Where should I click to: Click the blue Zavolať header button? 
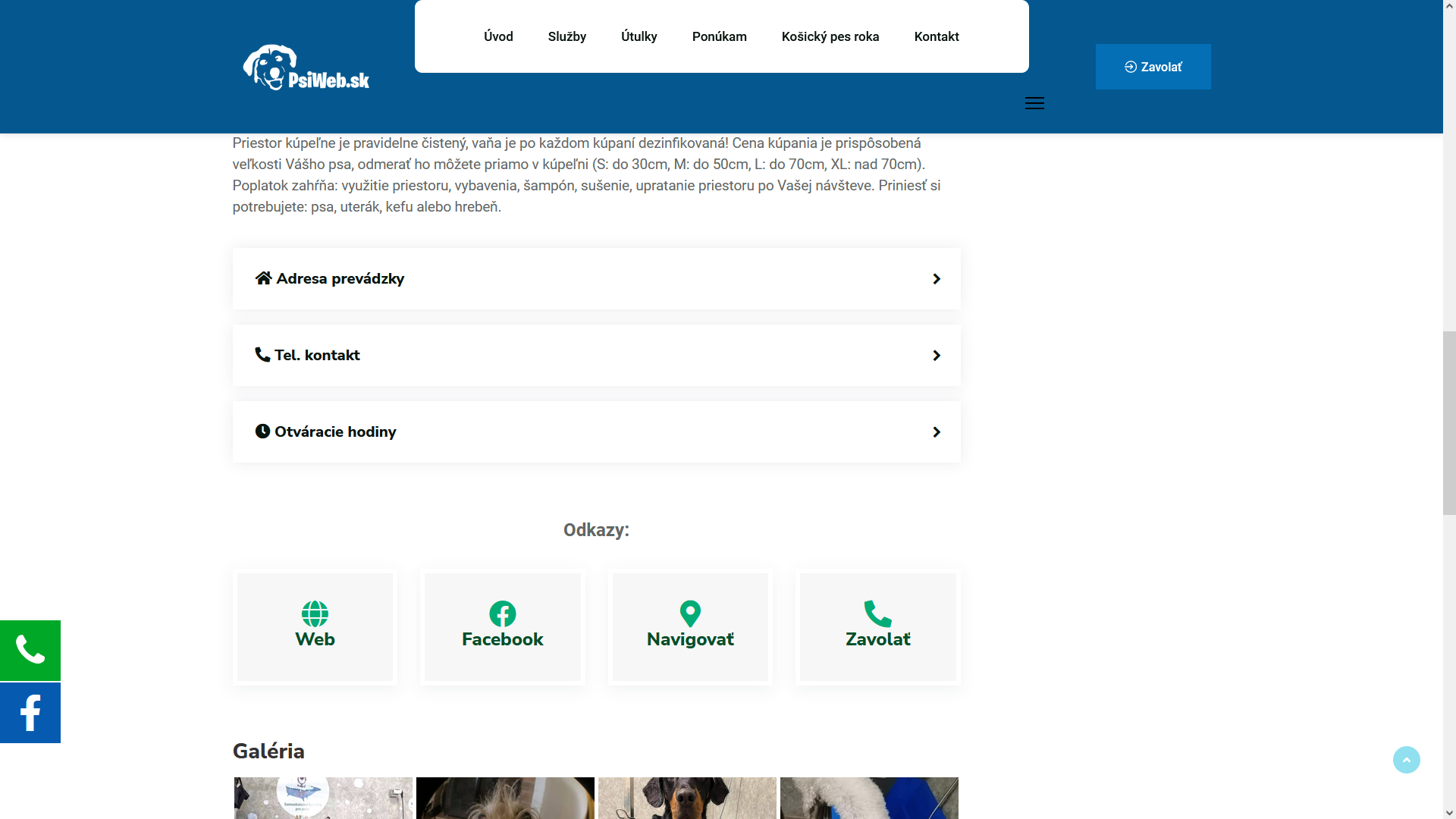[1153, 67]
